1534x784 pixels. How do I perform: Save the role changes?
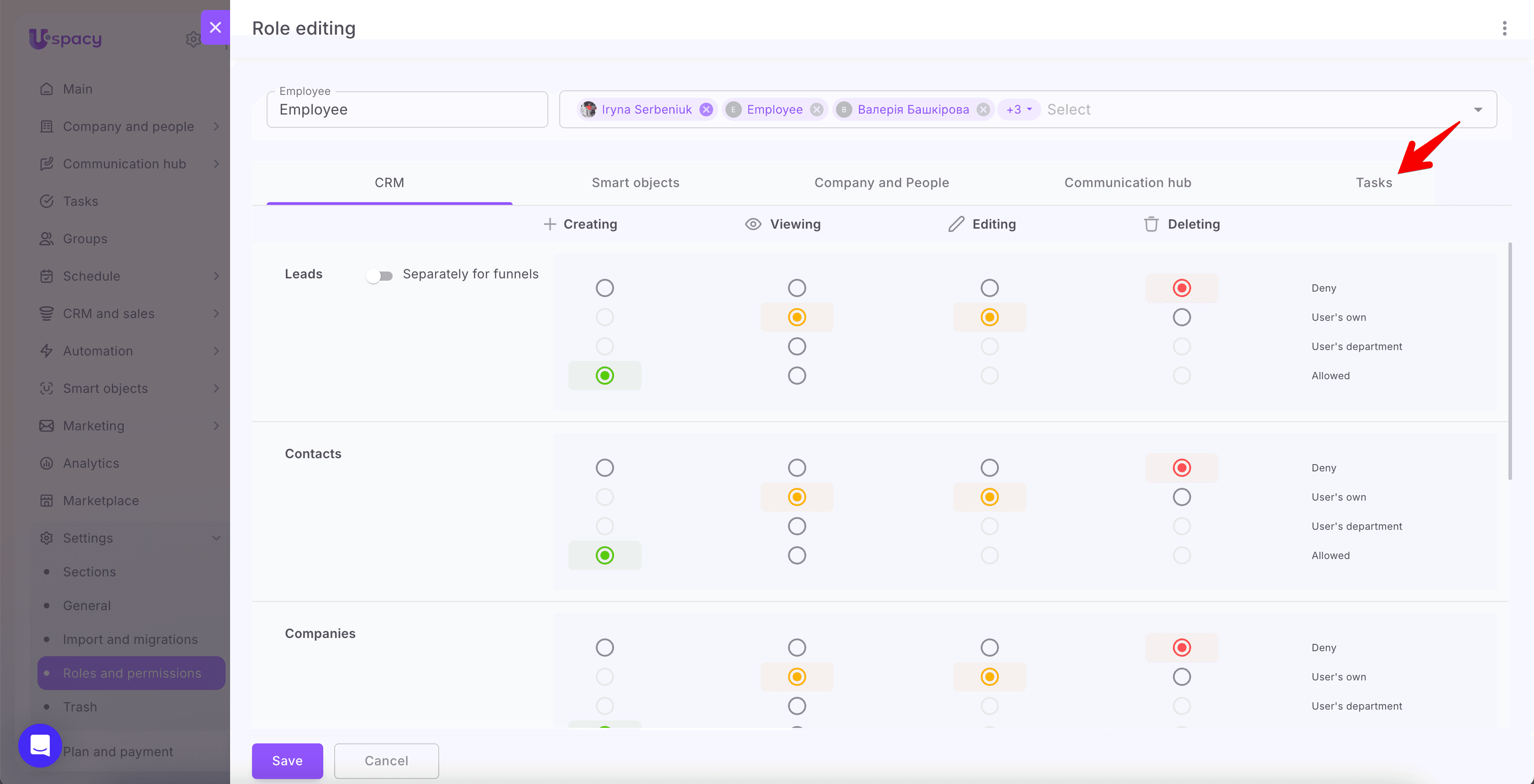point(287,761)
